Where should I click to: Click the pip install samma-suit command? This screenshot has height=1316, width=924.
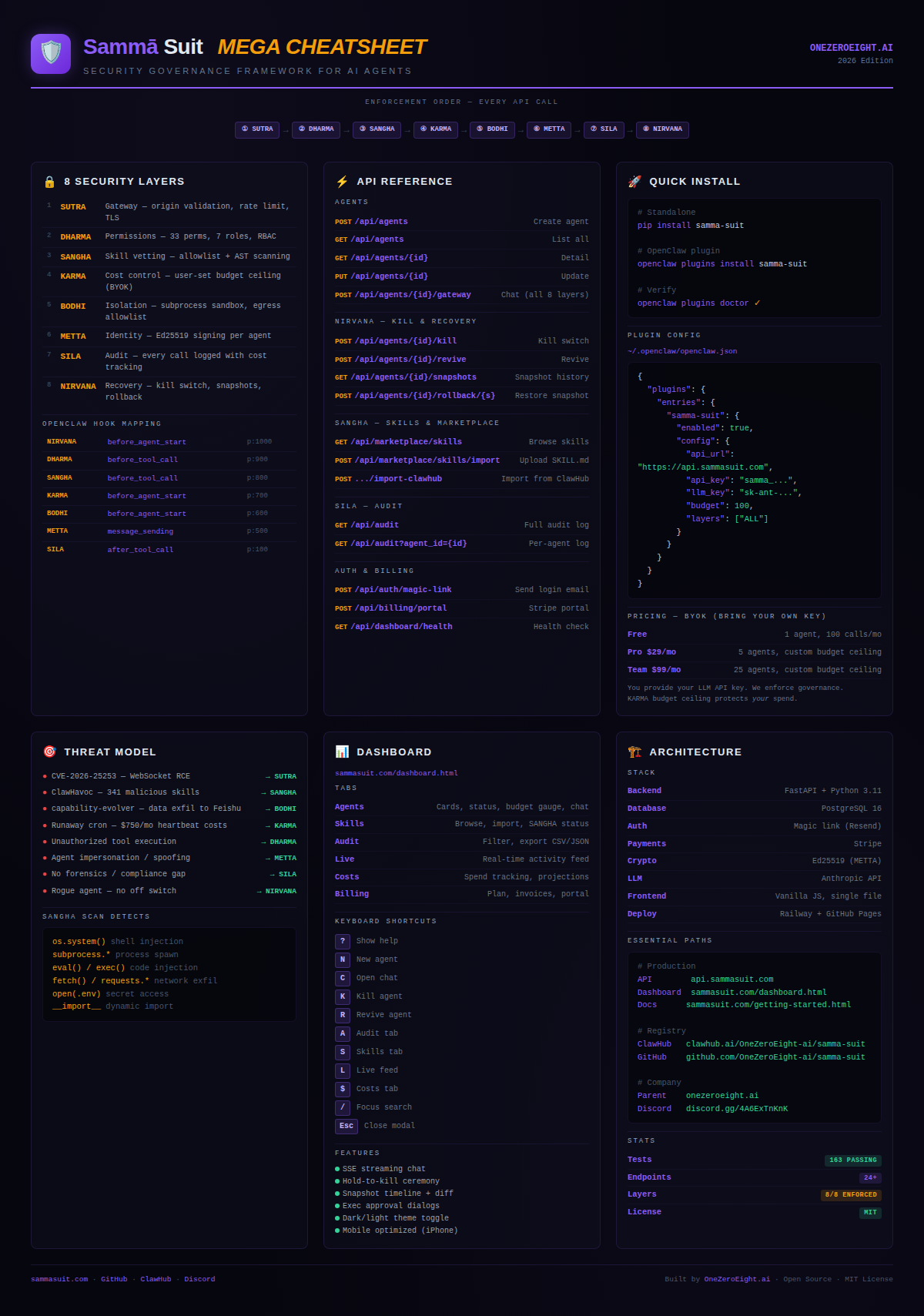[x=691, y=226]
